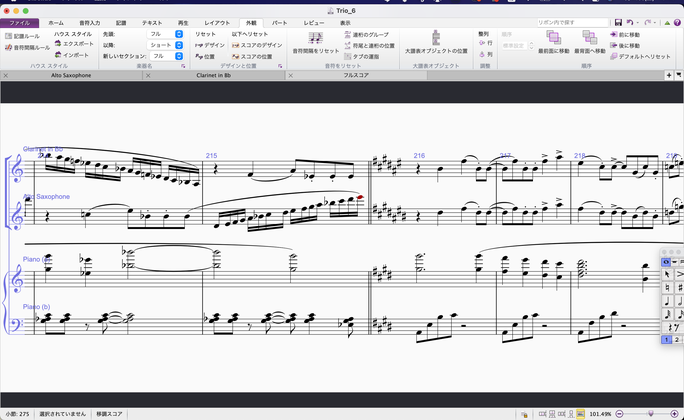Click the 音符間隔をリセット large icon
The height and width of the screenshot is (420, 684).
[315, 38]
